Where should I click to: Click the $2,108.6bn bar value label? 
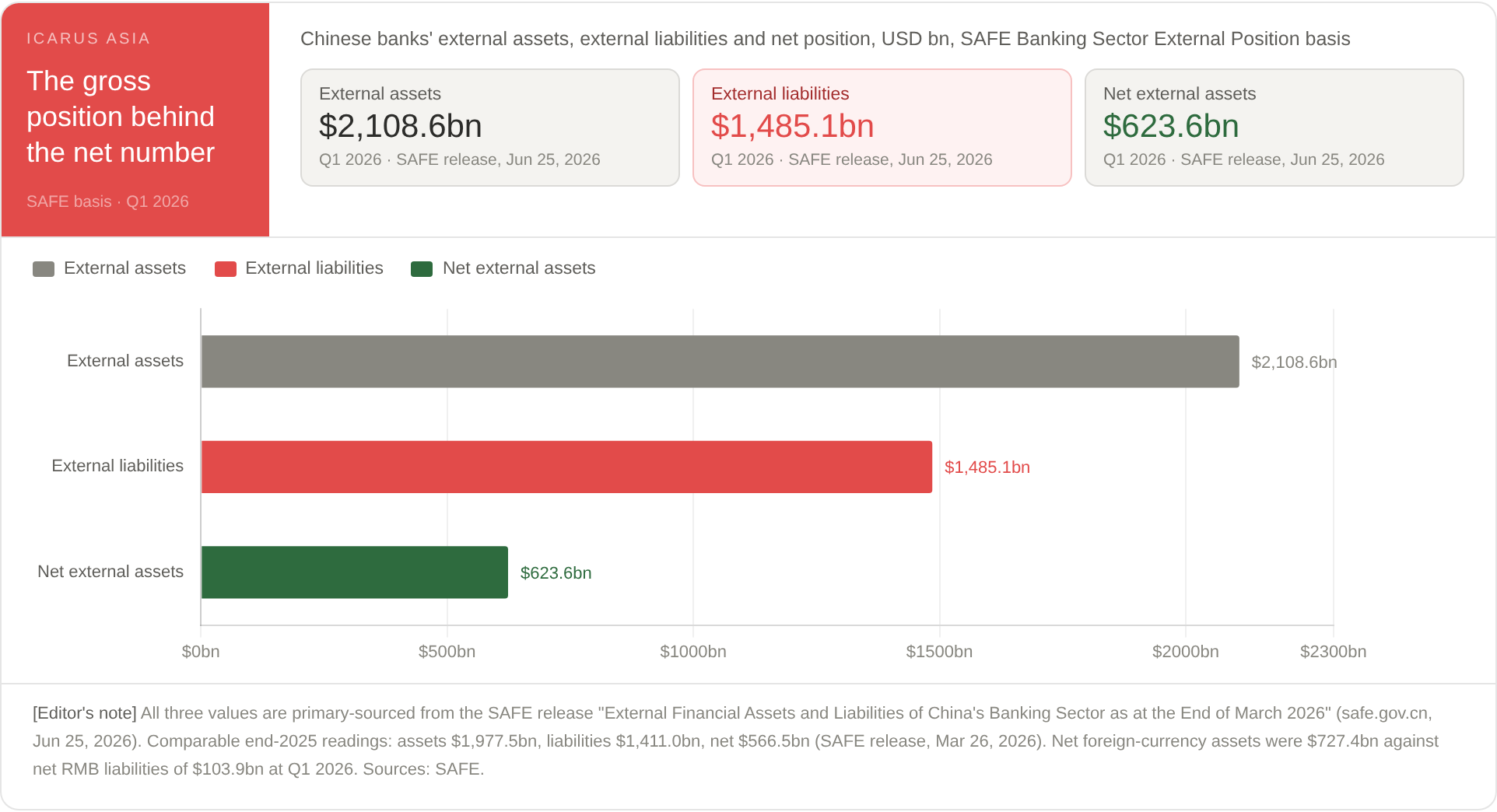1294,362
